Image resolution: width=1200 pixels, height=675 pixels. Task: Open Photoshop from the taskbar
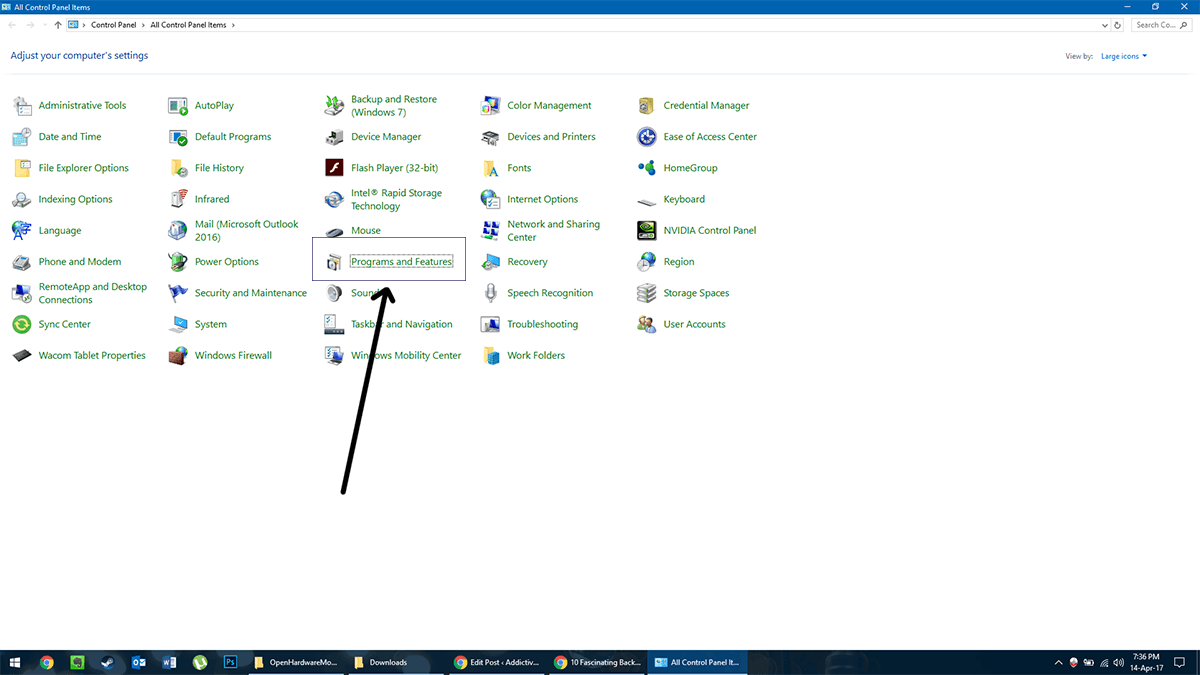229,662
